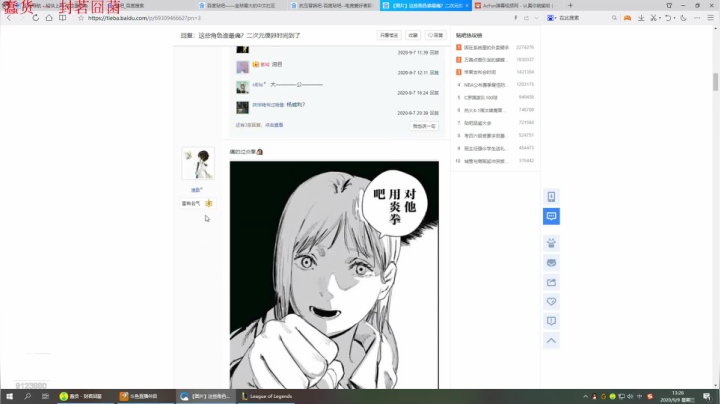Toggle night mode moon icon

683,18
